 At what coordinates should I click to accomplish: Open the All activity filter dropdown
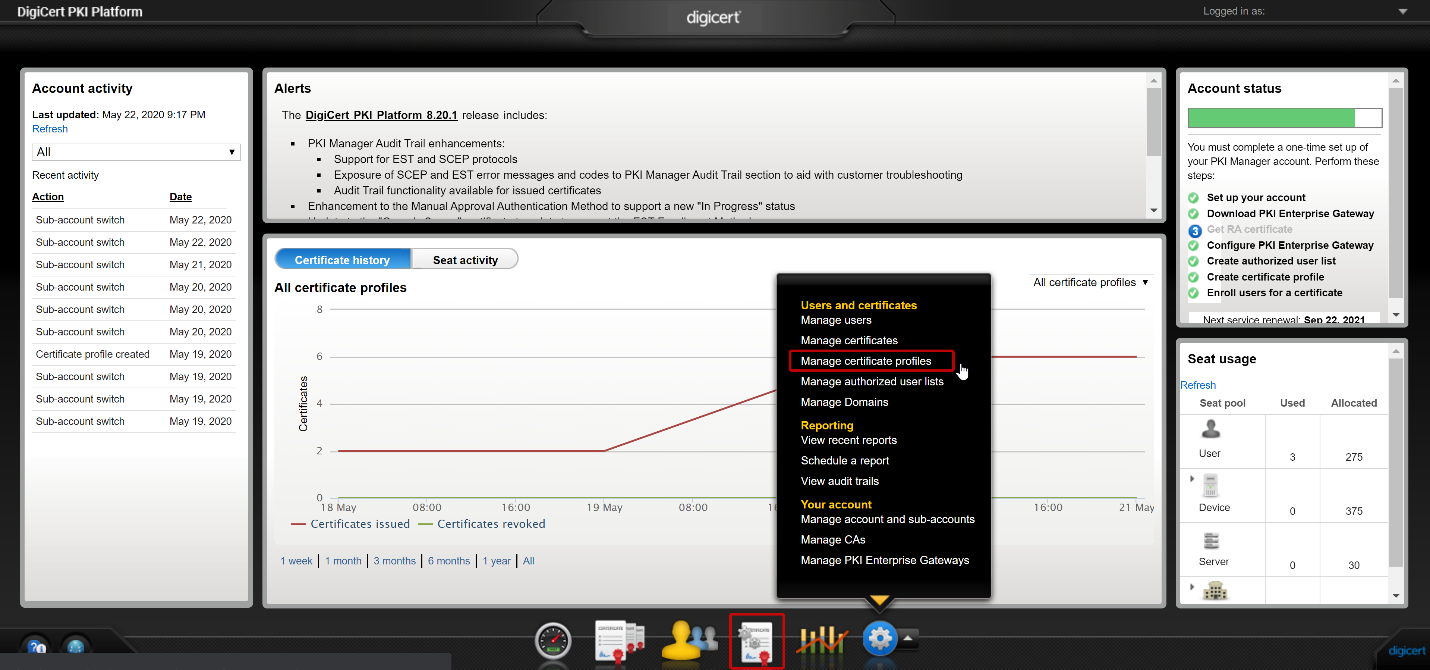click(136, 152)
